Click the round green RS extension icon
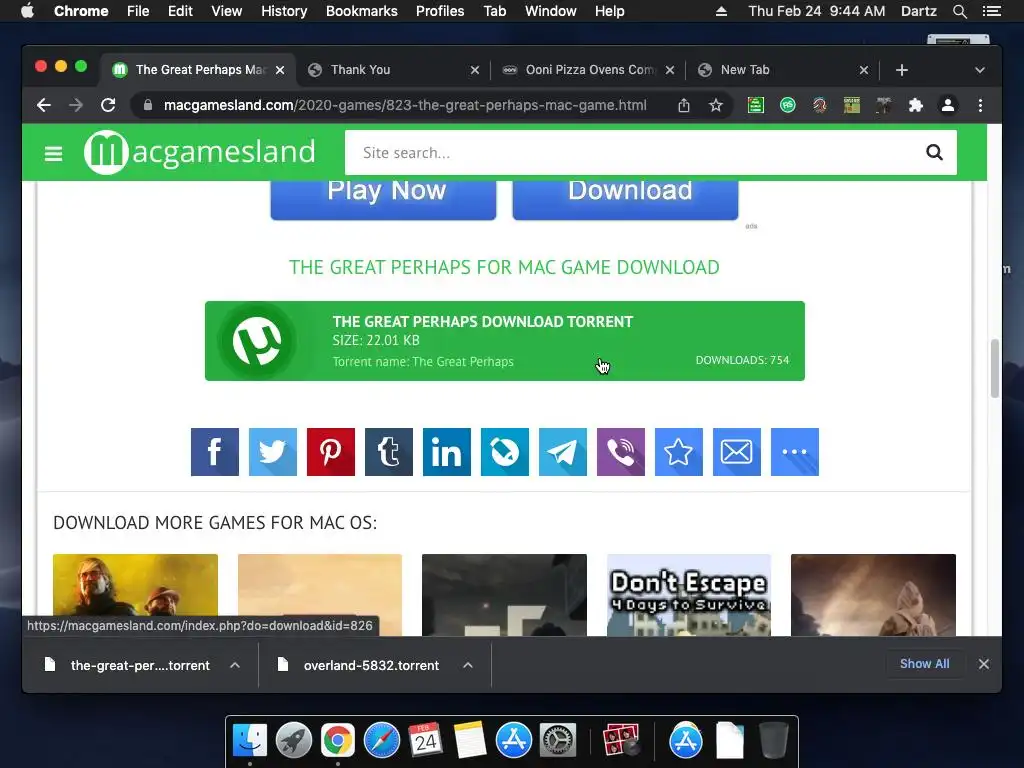Image resolution: width=1024 pixels, height=768 pixels. point(788,105)
